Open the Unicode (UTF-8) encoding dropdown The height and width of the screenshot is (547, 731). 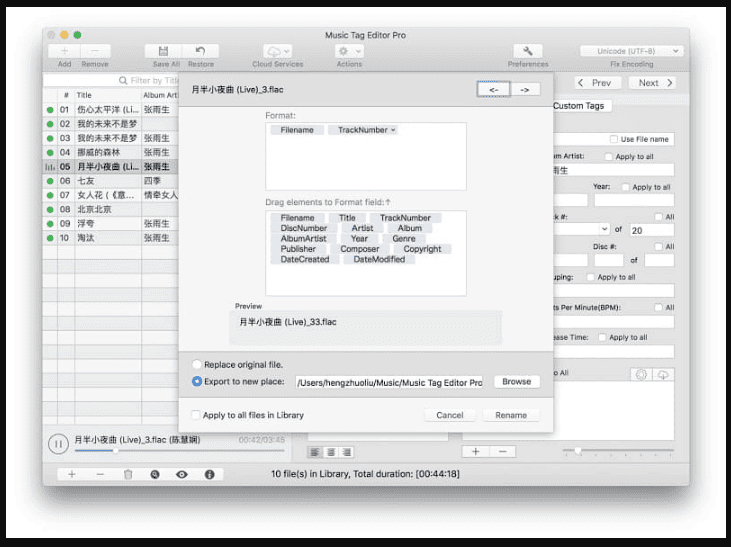(x=632, y=51)
